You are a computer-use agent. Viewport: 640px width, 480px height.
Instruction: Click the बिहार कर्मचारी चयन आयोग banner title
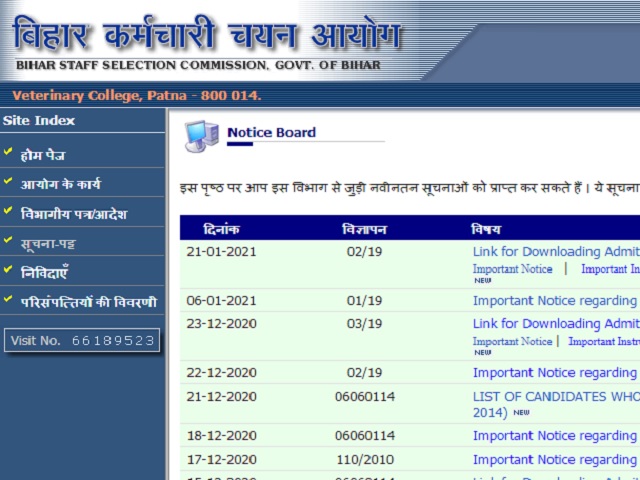pyautogui.click(x=207, y=34)
